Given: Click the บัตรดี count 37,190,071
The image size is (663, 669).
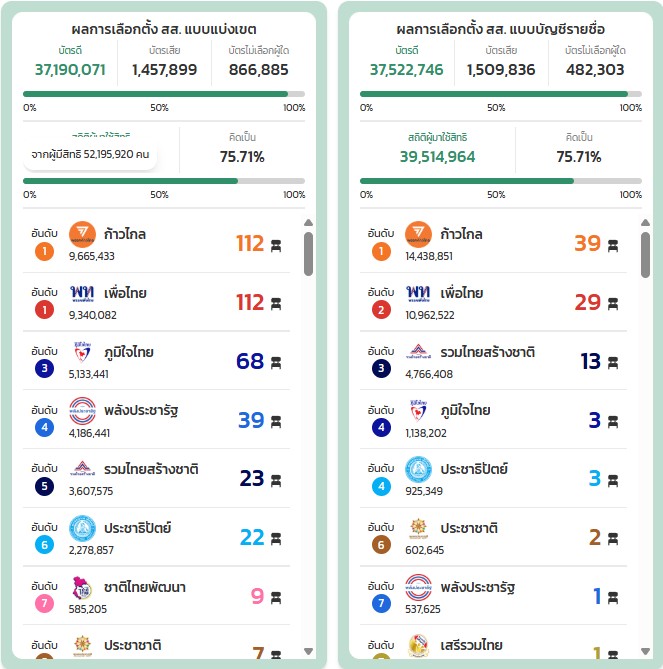Looking at the screenshot, I should [x=70, y=69].
